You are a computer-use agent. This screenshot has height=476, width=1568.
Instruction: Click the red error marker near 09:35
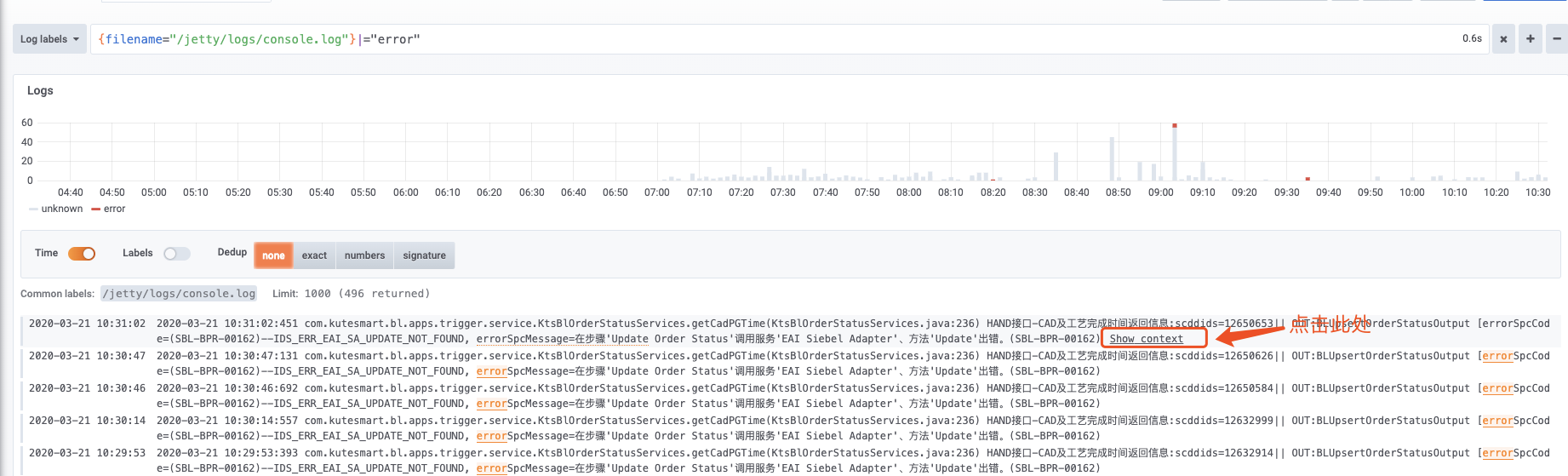click(x=1308, y=179)
